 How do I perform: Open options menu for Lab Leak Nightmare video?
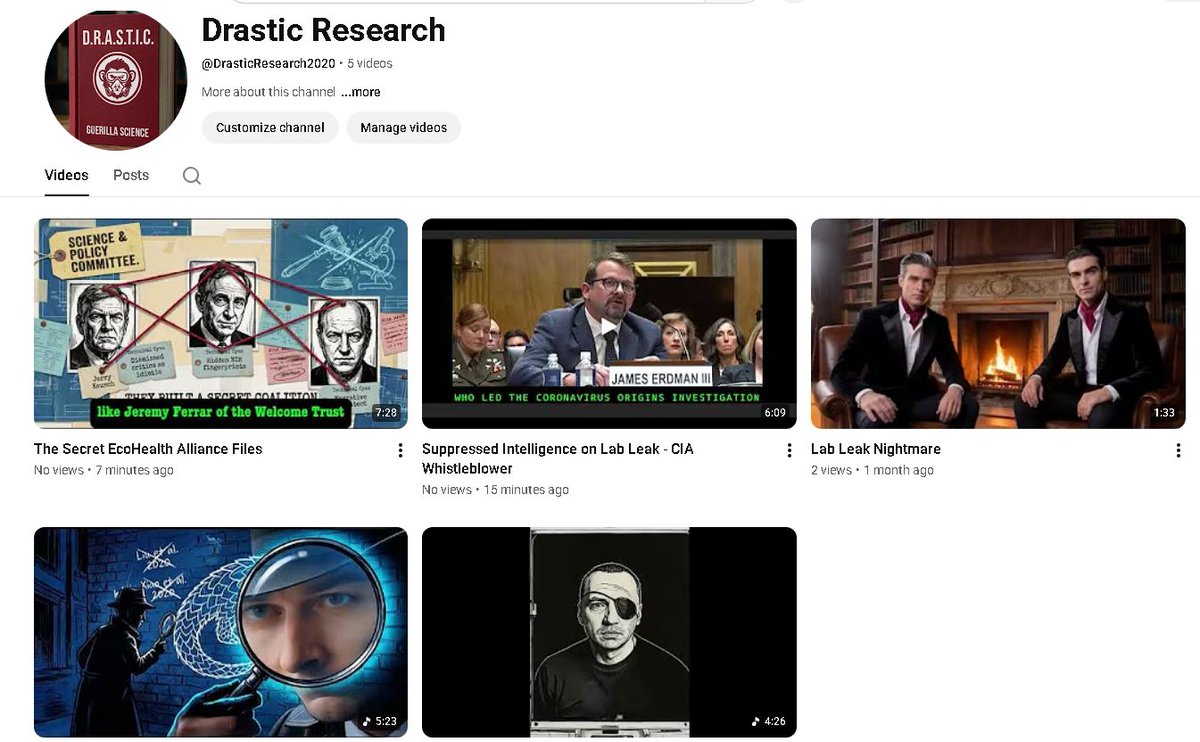pyautogui.click(x=1178, y=450)
